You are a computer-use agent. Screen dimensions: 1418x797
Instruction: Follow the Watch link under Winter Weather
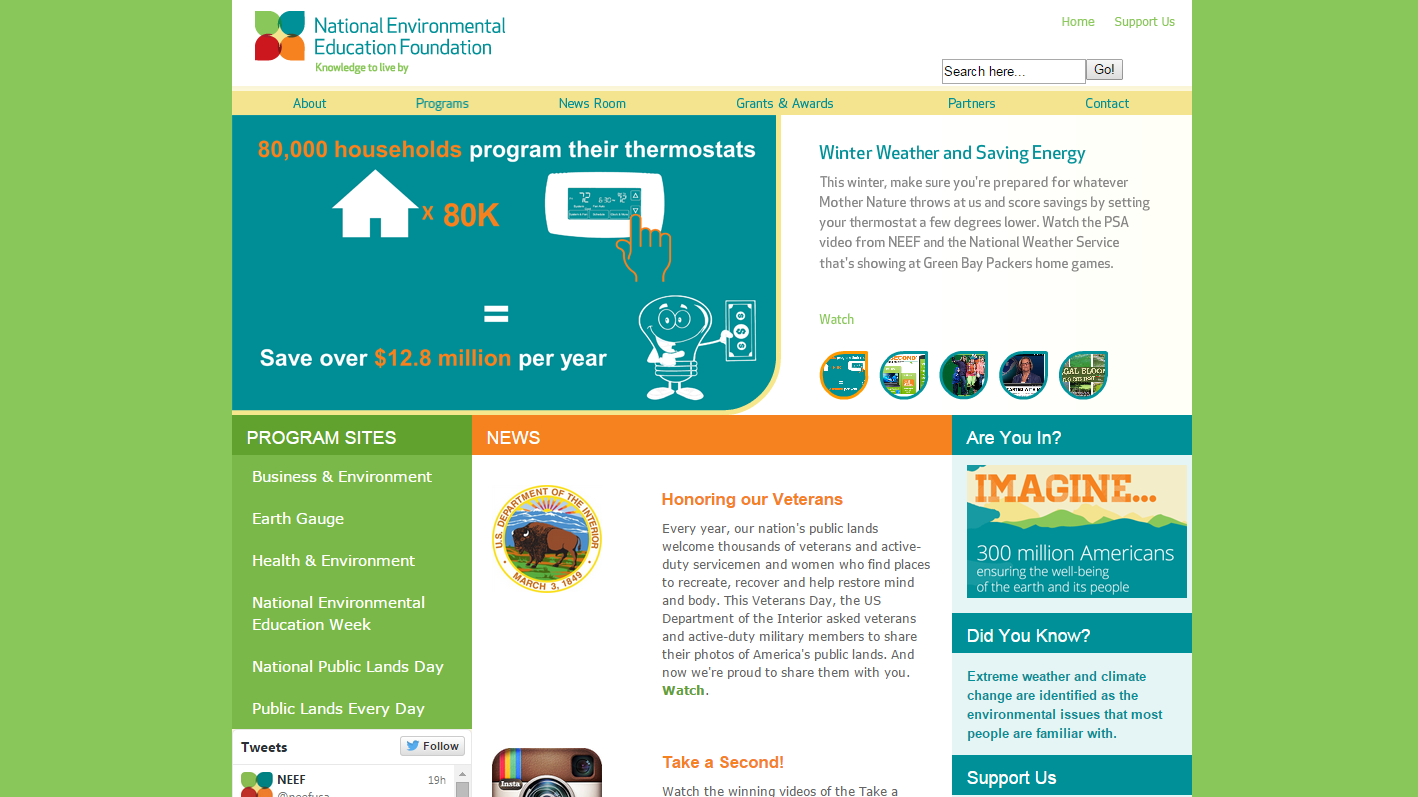836,319
